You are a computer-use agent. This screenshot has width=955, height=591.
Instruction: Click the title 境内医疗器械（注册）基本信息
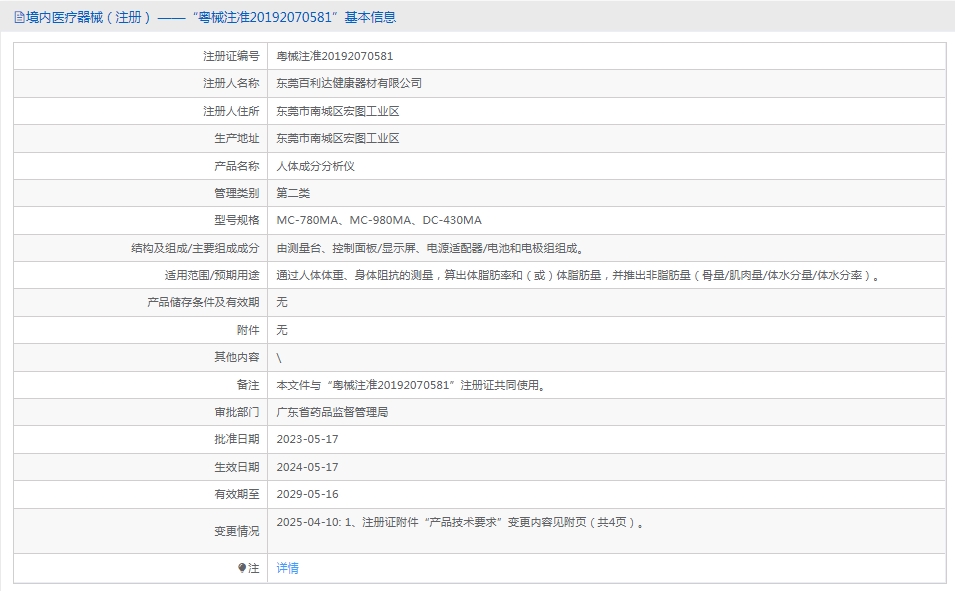point(211,18)
